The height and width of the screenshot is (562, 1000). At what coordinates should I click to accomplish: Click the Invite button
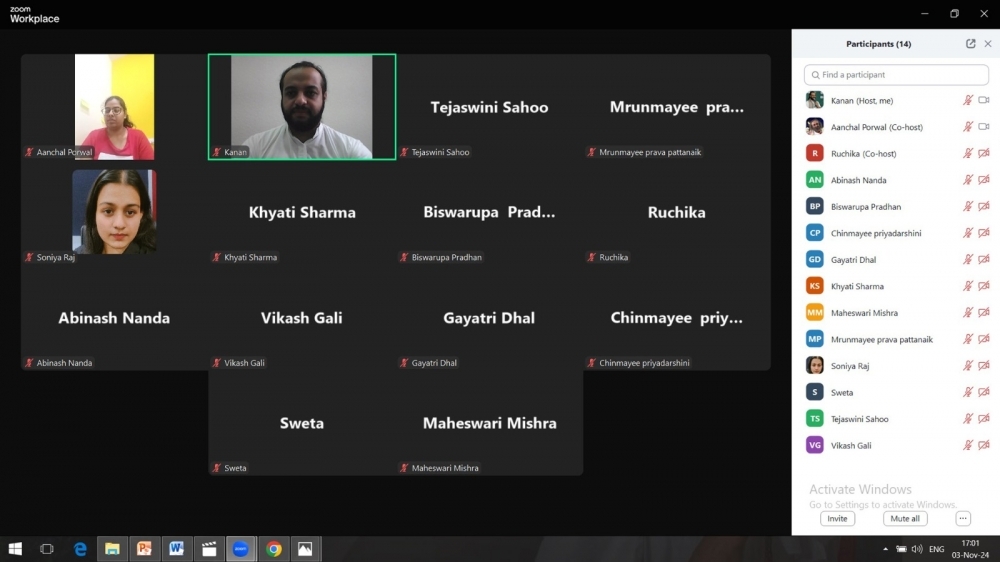(837, 519)
